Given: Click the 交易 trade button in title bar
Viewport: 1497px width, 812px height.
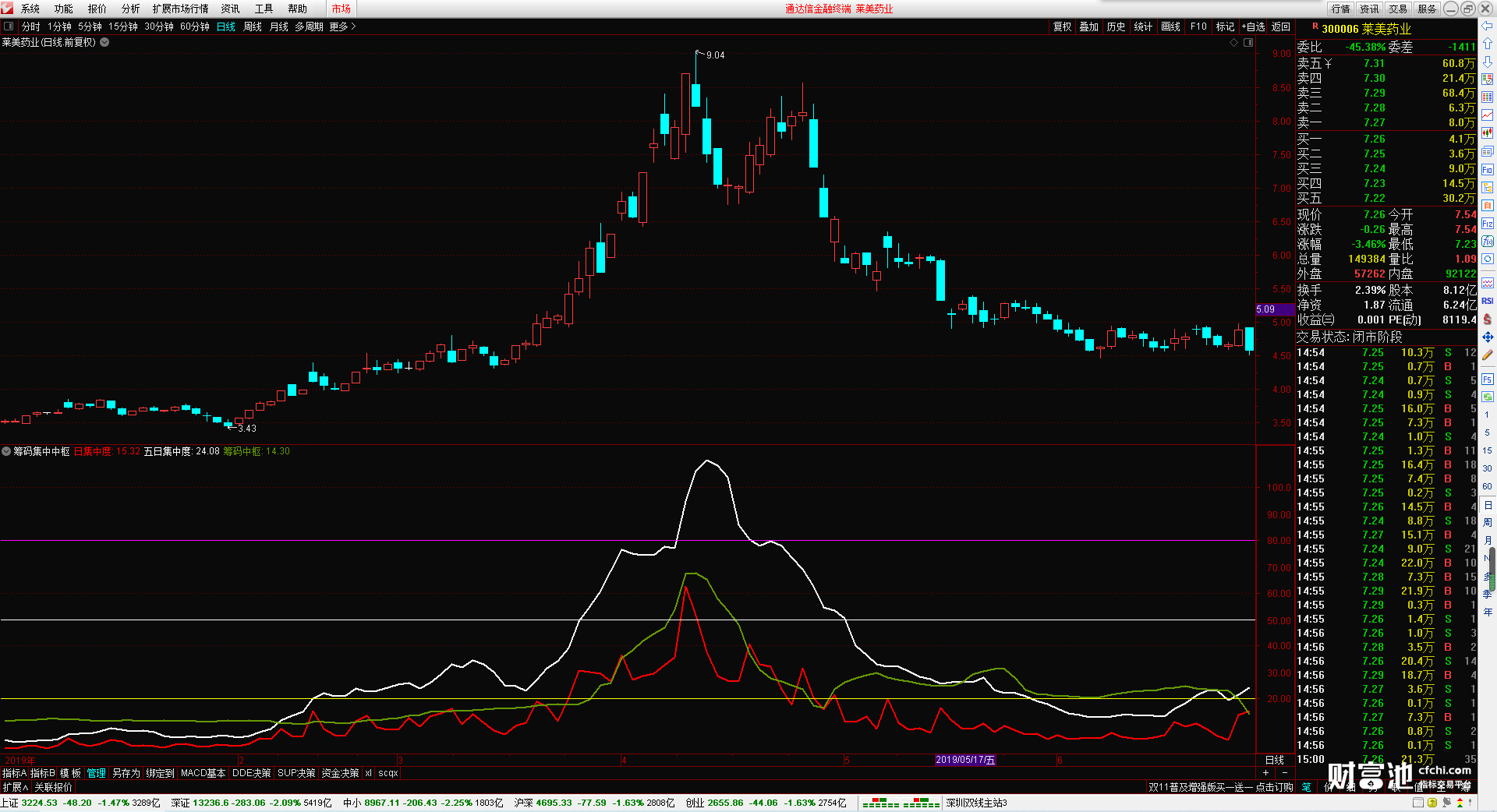Looking at the screenshot, I should click(1398, 9).
